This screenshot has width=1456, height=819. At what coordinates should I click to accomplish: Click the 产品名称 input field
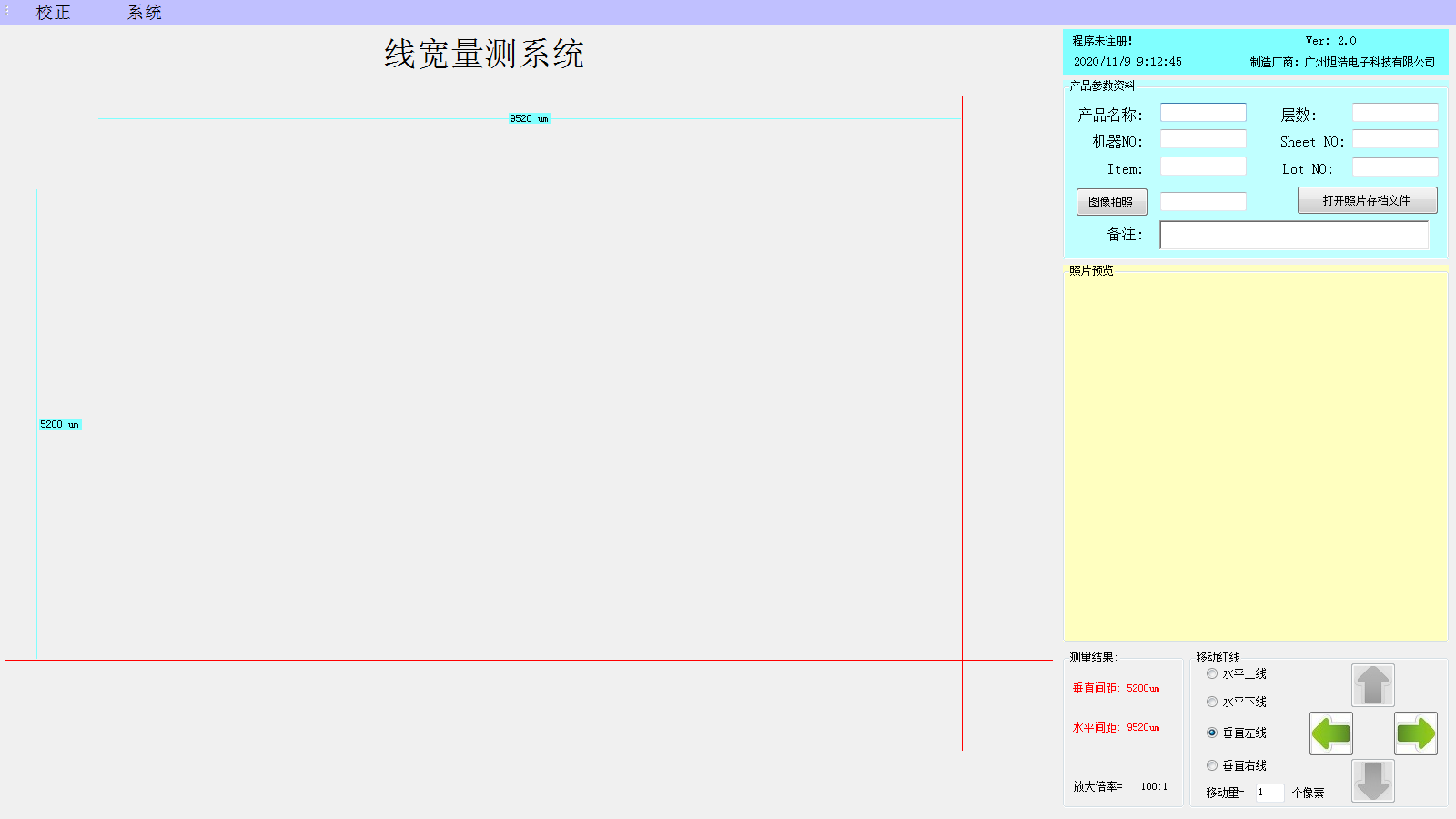coord(1203,113)
